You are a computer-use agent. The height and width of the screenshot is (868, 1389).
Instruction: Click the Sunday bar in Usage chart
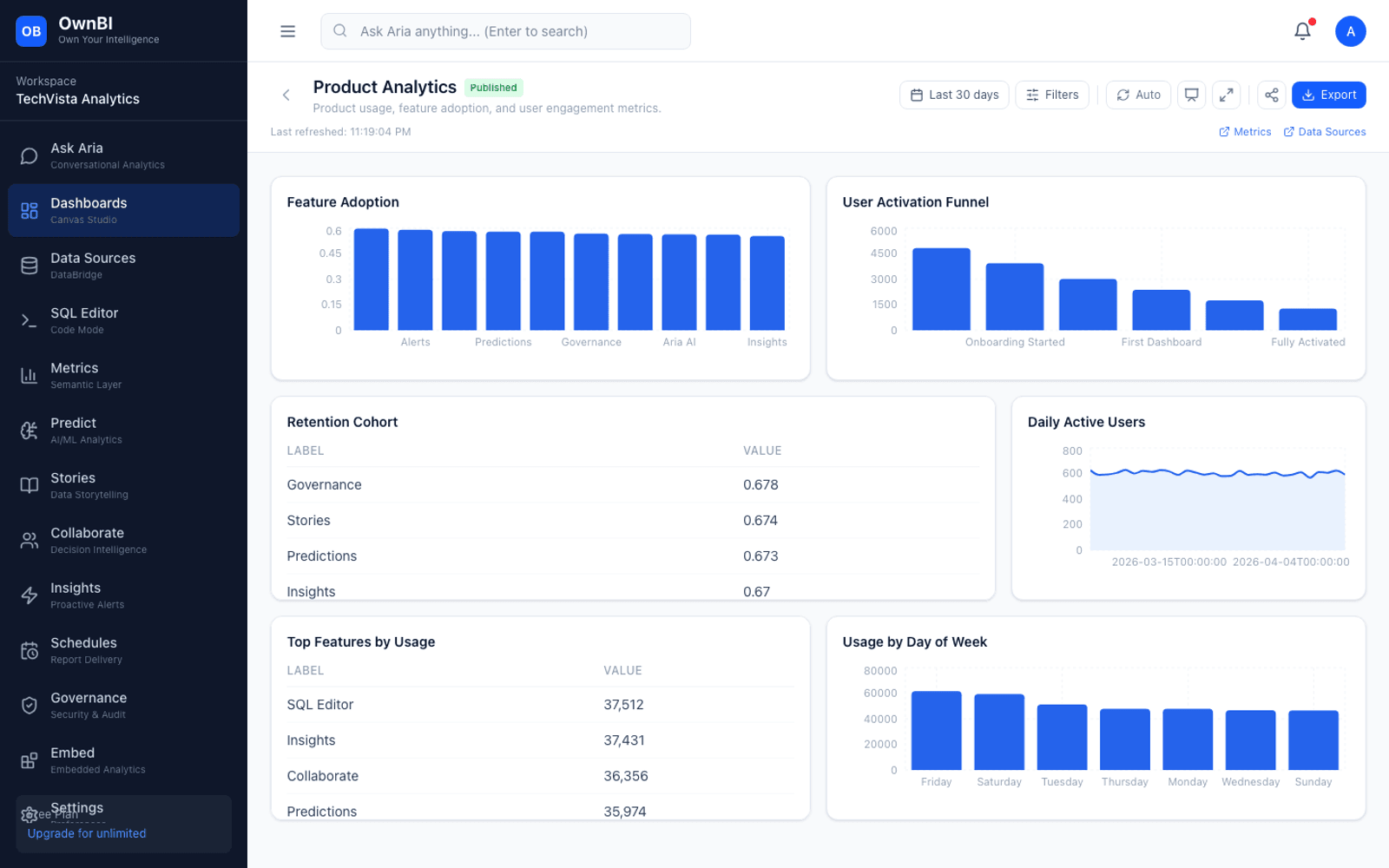1313,740
